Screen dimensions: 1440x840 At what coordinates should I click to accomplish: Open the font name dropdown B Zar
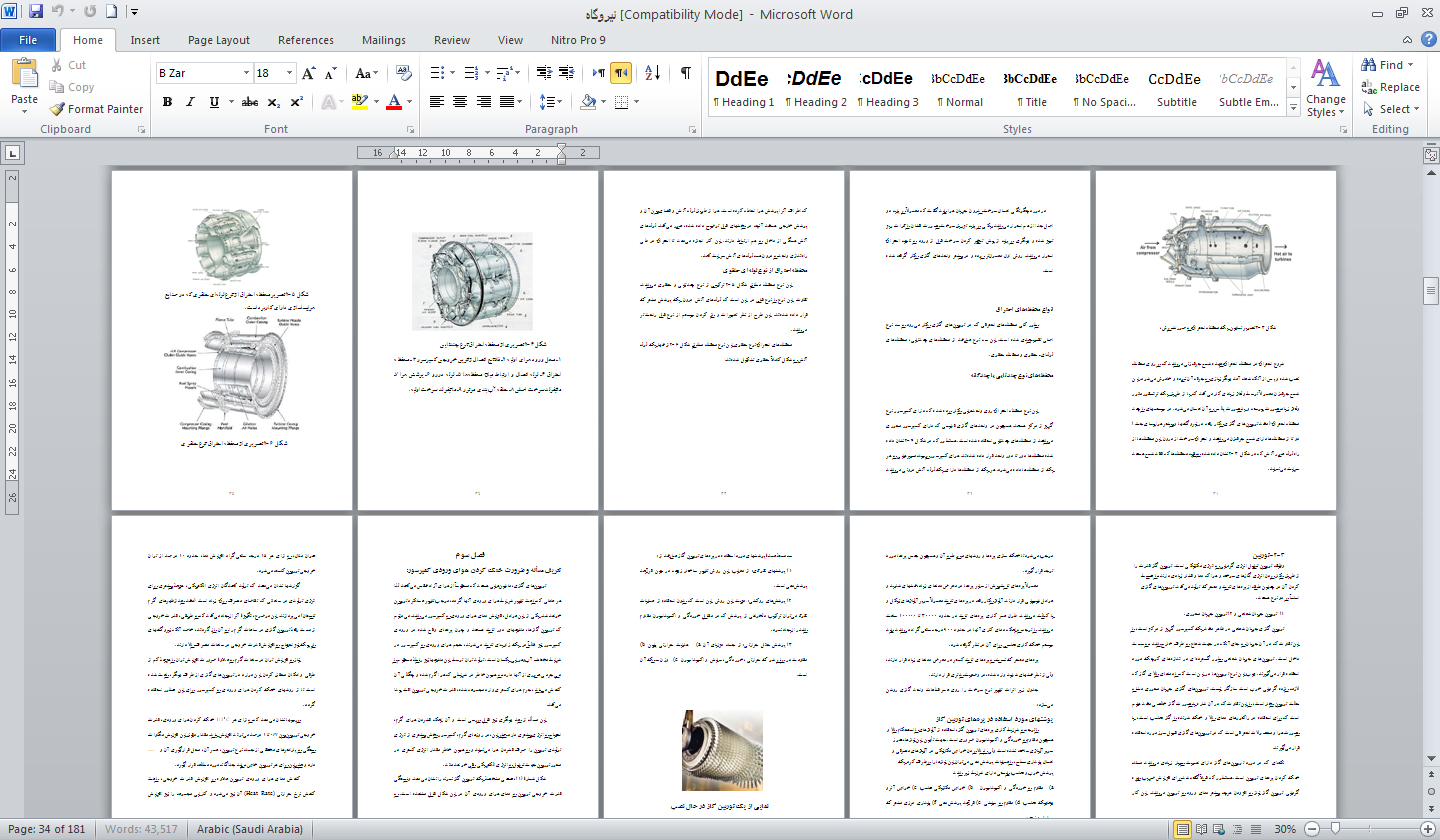246,73
